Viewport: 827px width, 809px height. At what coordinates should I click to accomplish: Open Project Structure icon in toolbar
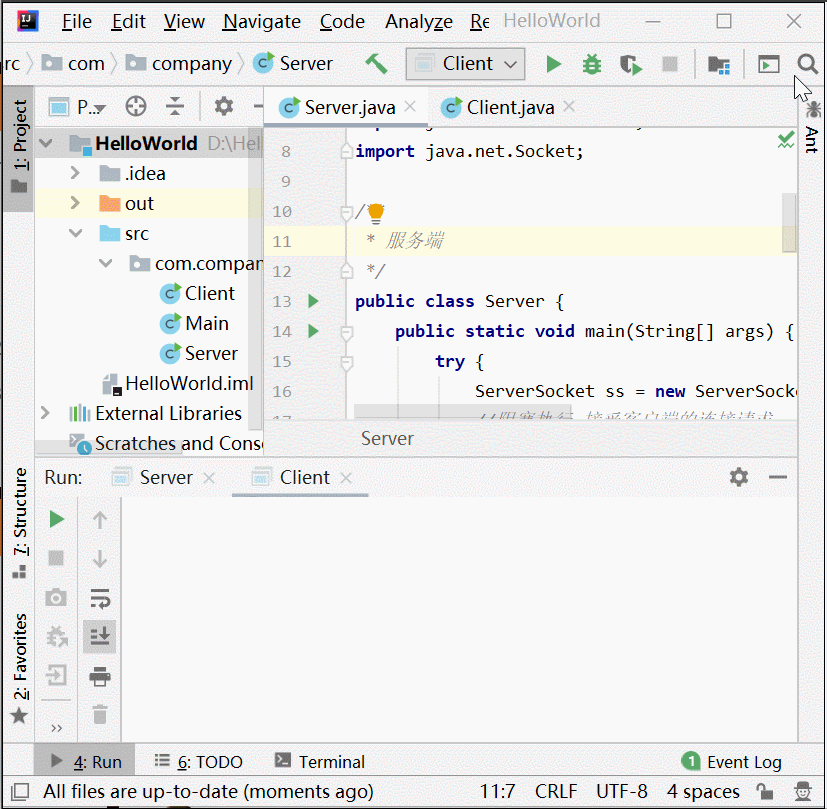coord(718,64)
